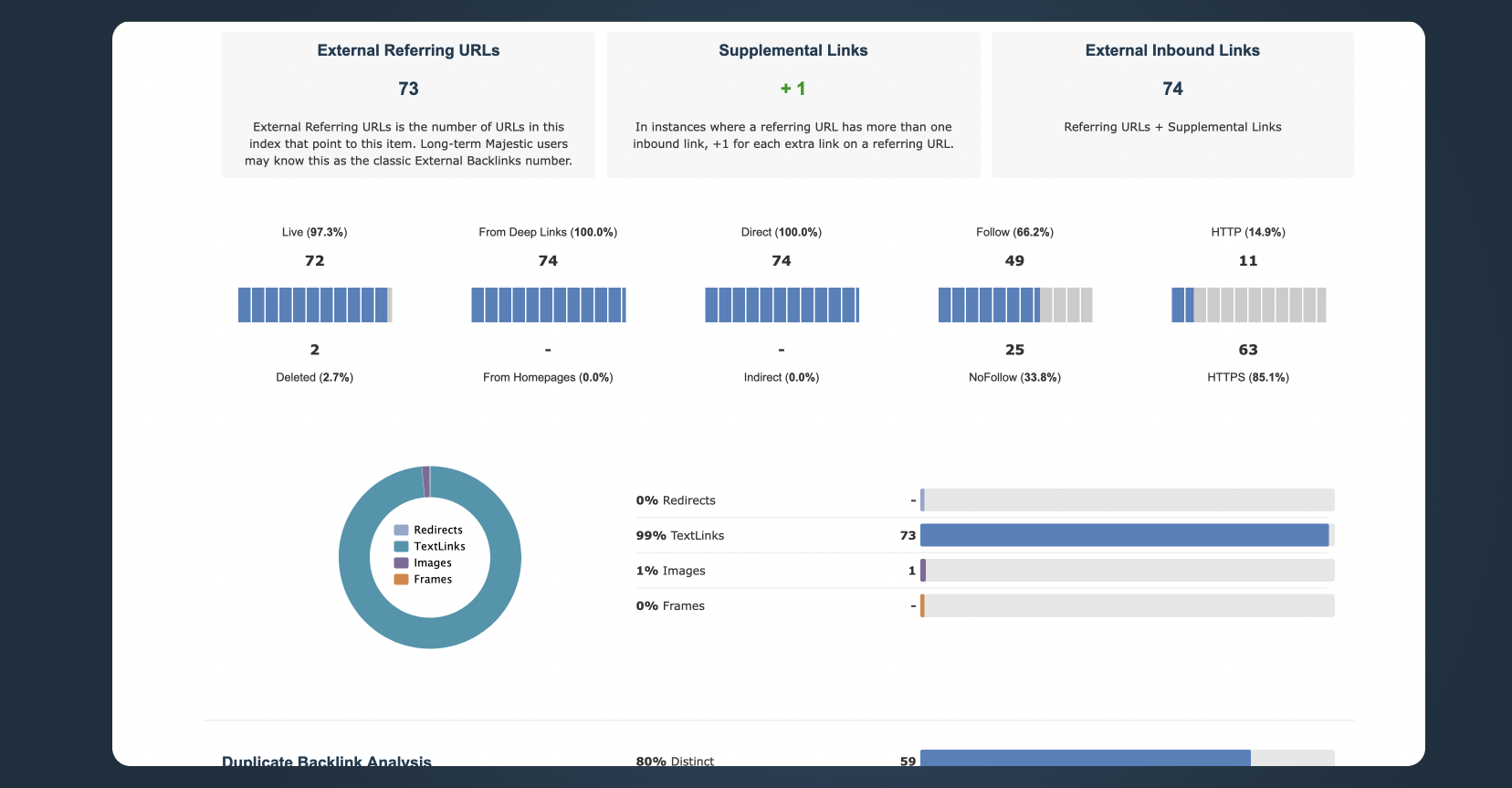Image resolution: width=1512 pixels, height=788 pixels.
Task: Click the '99% TextLinks' row label
Action: click(x=680, y=535)
